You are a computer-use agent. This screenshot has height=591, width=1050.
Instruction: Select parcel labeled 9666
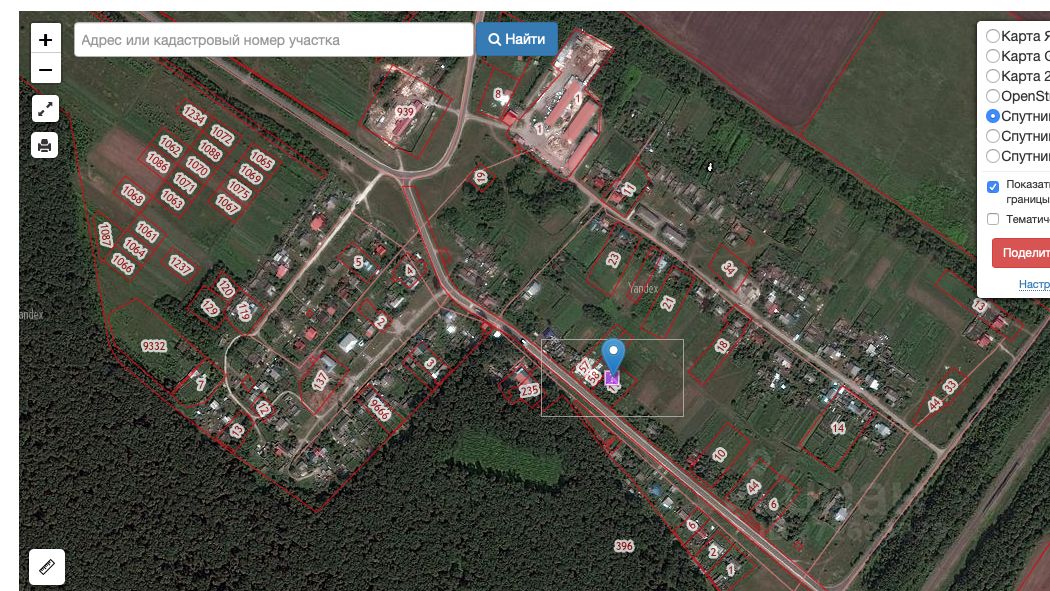[379, 408]
